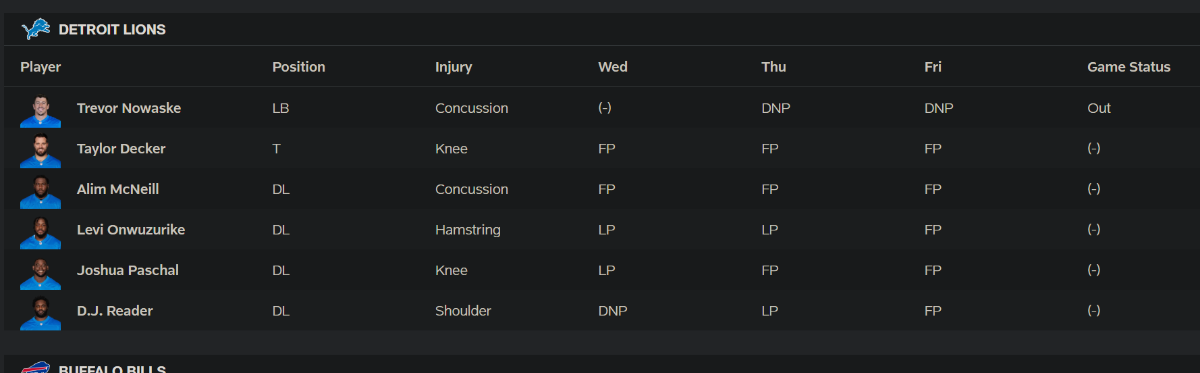Click the Detroit Lions team heading
Image resolution: width=1200 pixels, height=373 pixels.
(x=112, y=30)
